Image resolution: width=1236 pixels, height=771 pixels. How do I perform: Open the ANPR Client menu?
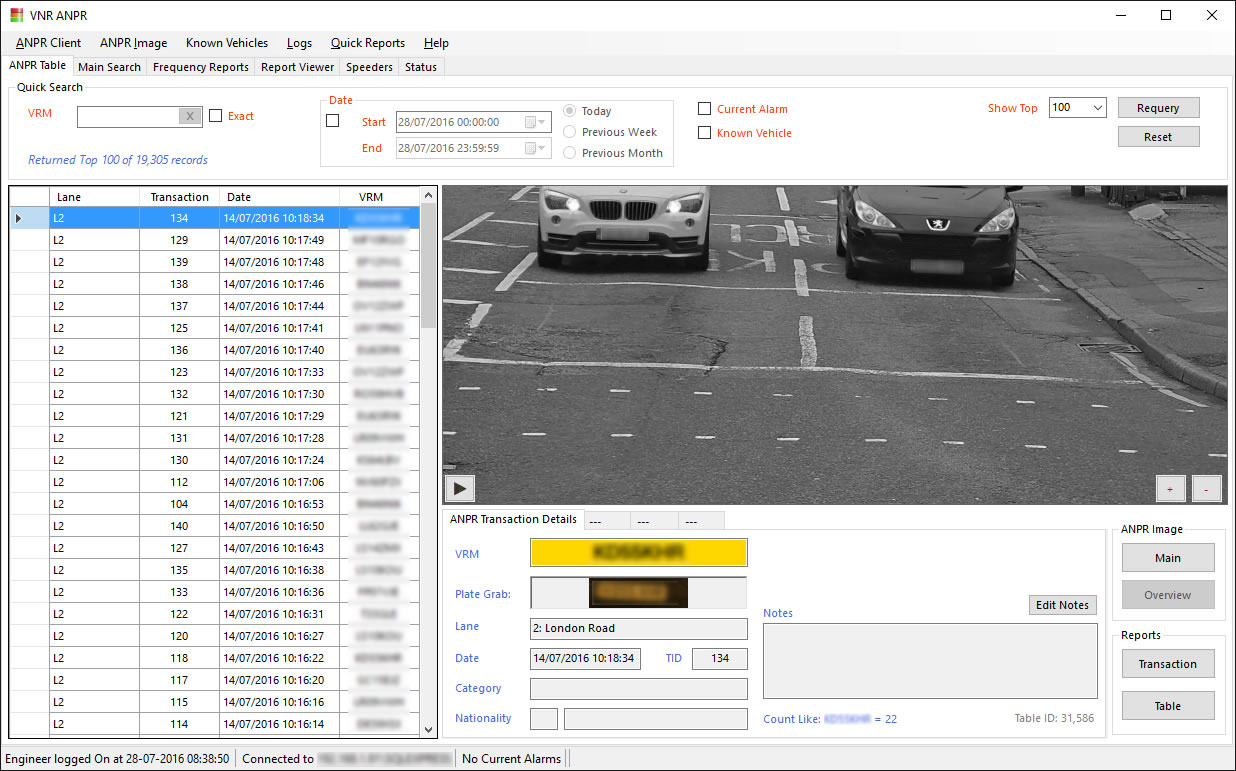coord(49,43)
